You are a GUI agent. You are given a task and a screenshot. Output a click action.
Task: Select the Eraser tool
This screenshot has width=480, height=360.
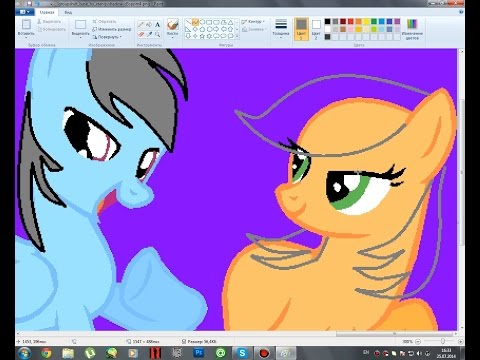tap(141, 34)
